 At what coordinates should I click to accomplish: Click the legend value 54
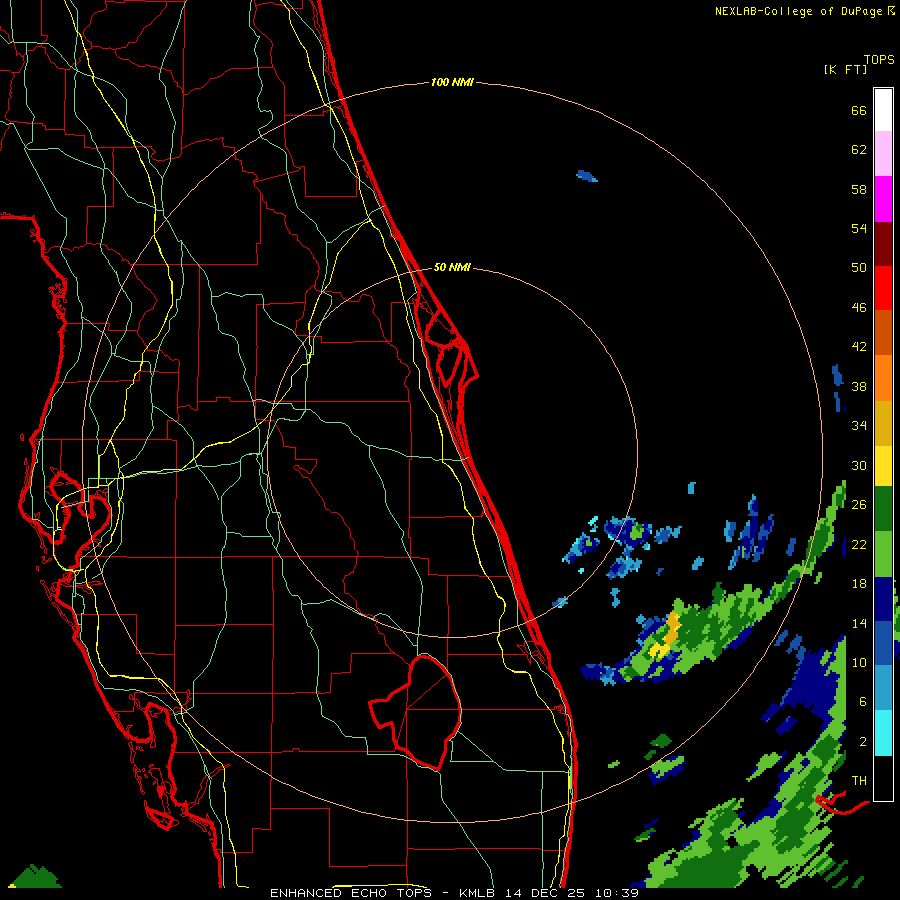coord(859,228)
